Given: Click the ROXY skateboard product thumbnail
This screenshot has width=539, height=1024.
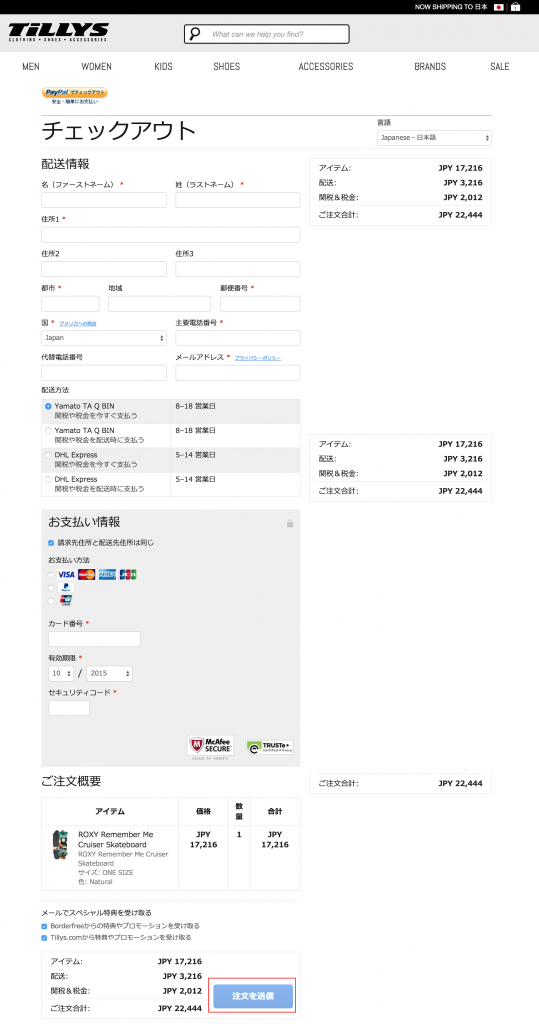Looking at the screenshot, I should point(60,844).
